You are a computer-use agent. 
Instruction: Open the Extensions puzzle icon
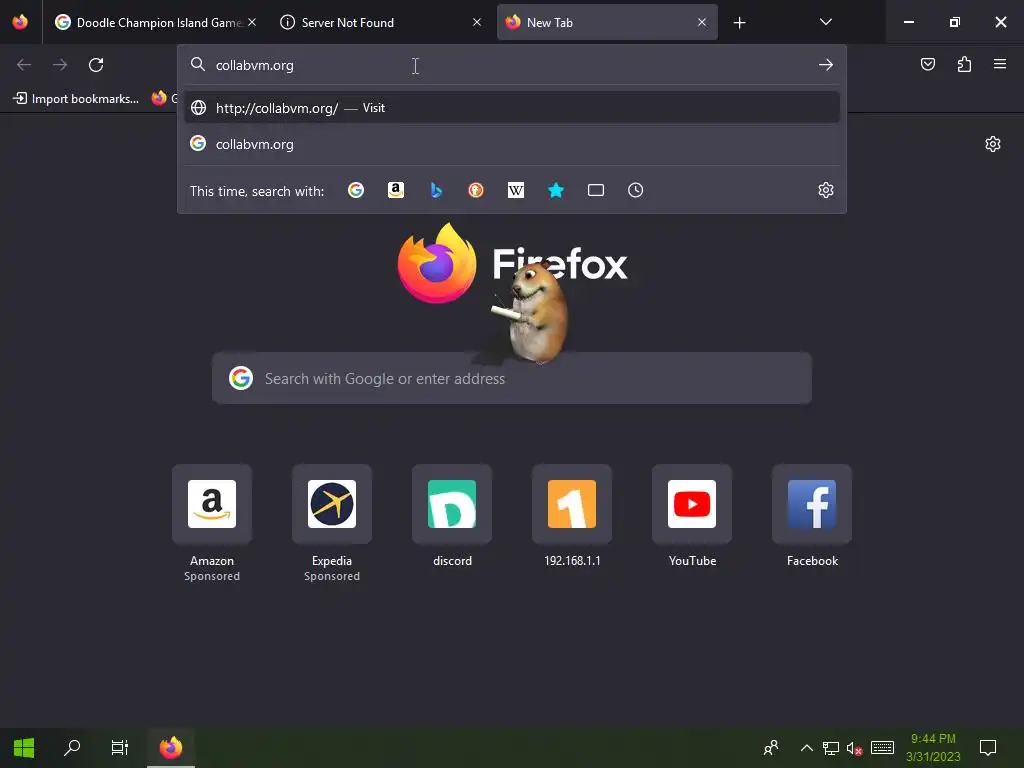[964, 64]
